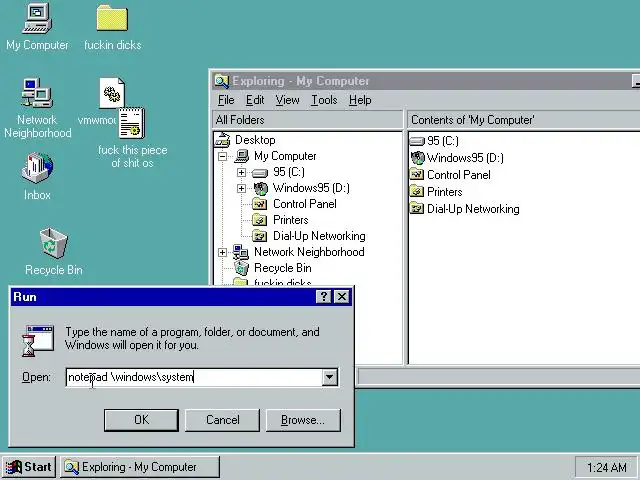Select the Windows95 (D:) icon in the contents pane

click(x=417, y=158)
